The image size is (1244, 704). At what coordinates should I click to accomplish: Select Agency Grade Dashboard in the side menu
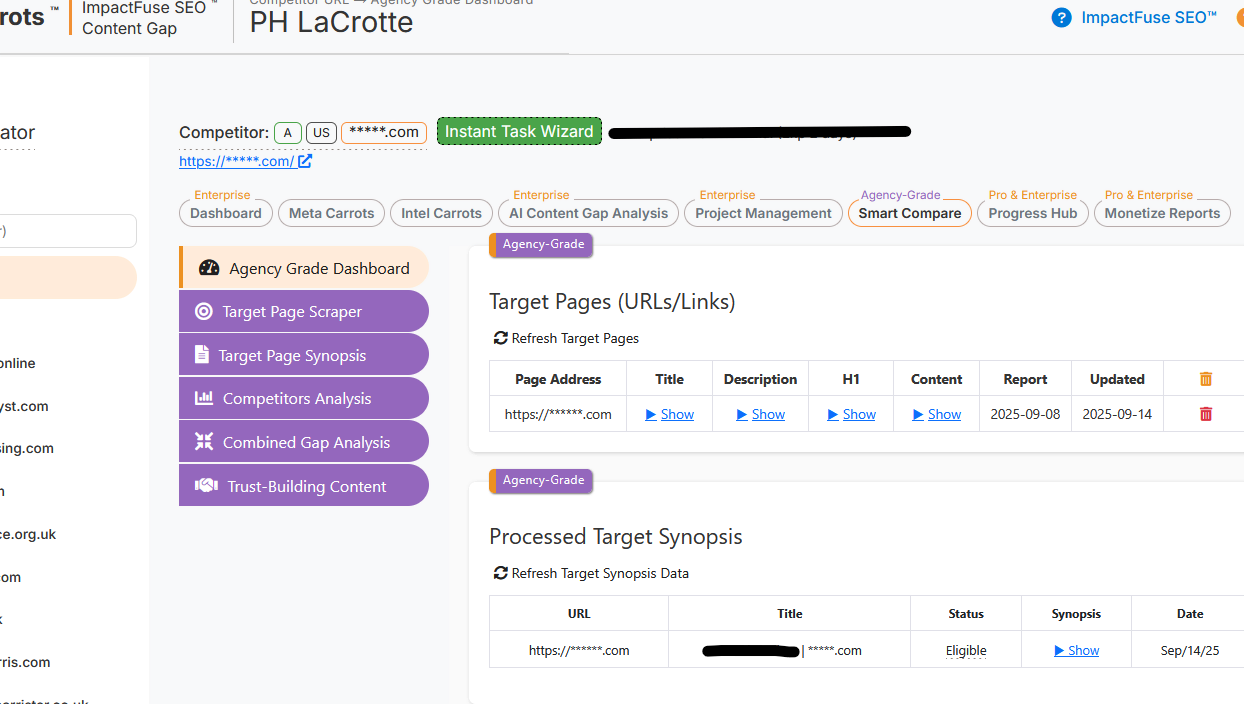304,268
